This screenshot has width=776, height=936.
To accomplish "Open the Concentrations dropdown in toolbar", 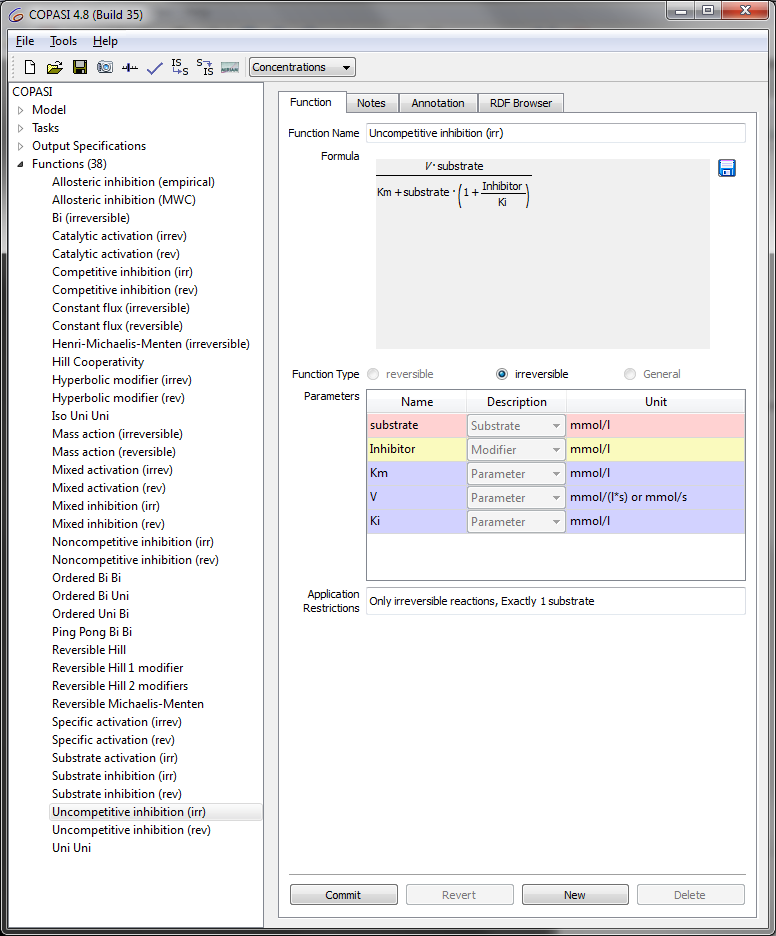I will [x=302, y=68].
